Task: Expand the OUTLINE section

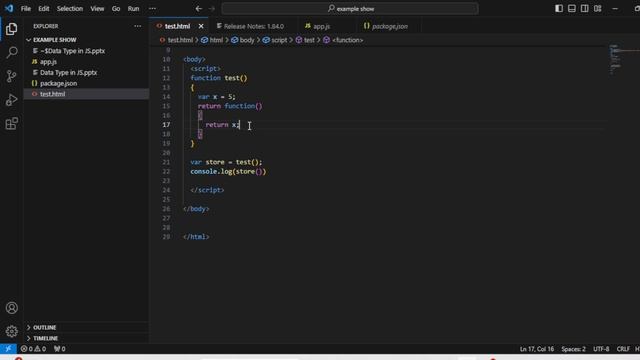Action: (x=44, y=327)
